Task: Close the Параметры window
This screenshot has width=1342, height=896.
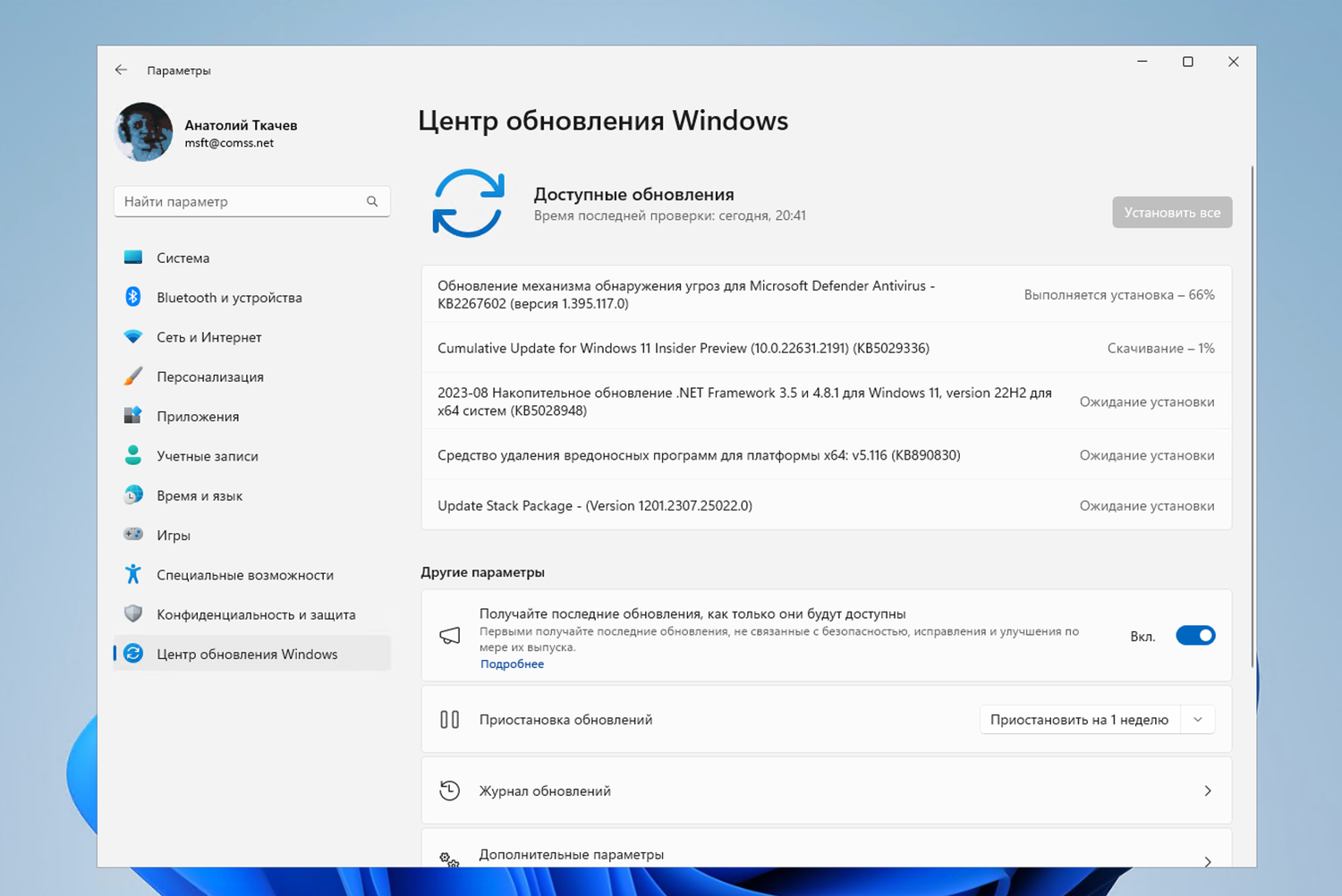Action: [x=1234, y=62]
